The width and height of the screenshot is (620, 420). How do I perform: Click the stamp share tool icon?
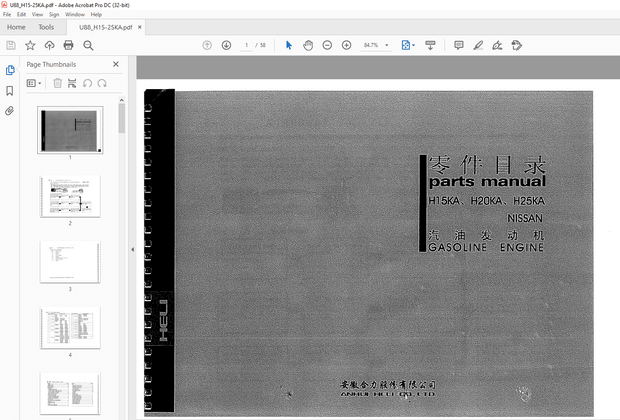[x=516, y=45]
